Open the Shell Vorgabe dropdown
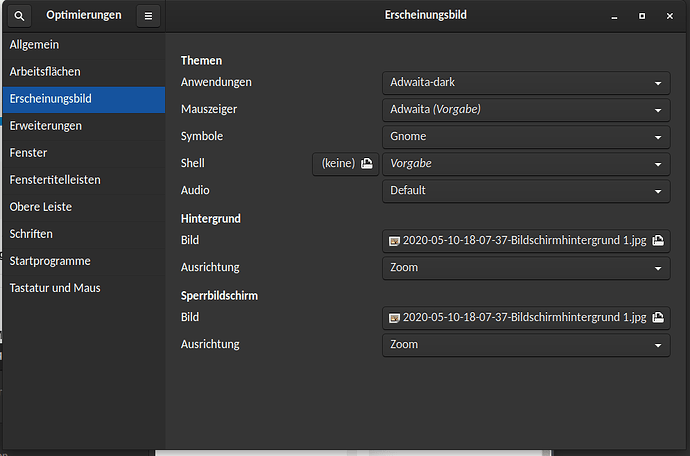The image size is (690, 456). coord(526,163)
